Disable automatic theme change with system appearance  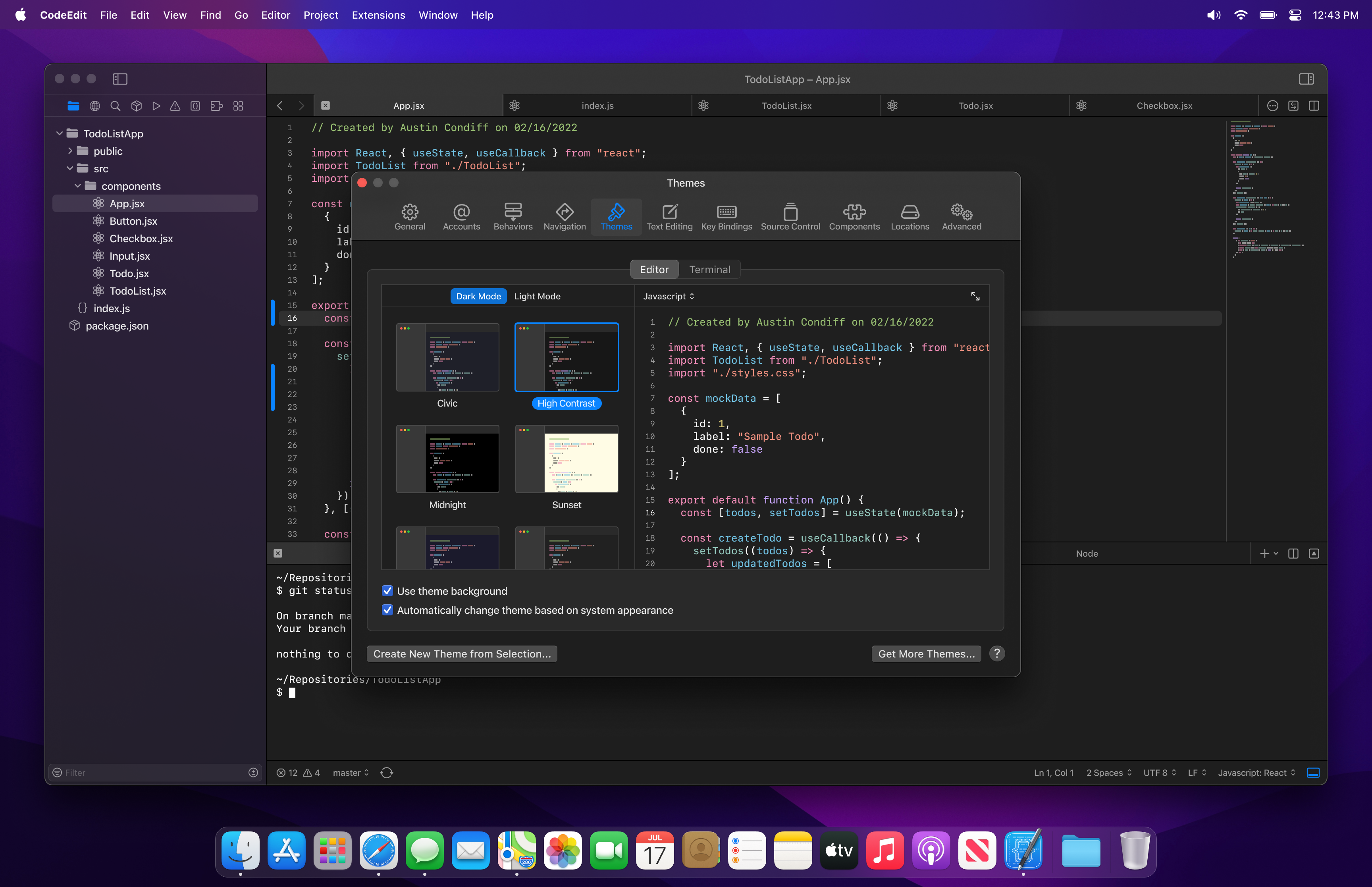click(x=387, y=610)
